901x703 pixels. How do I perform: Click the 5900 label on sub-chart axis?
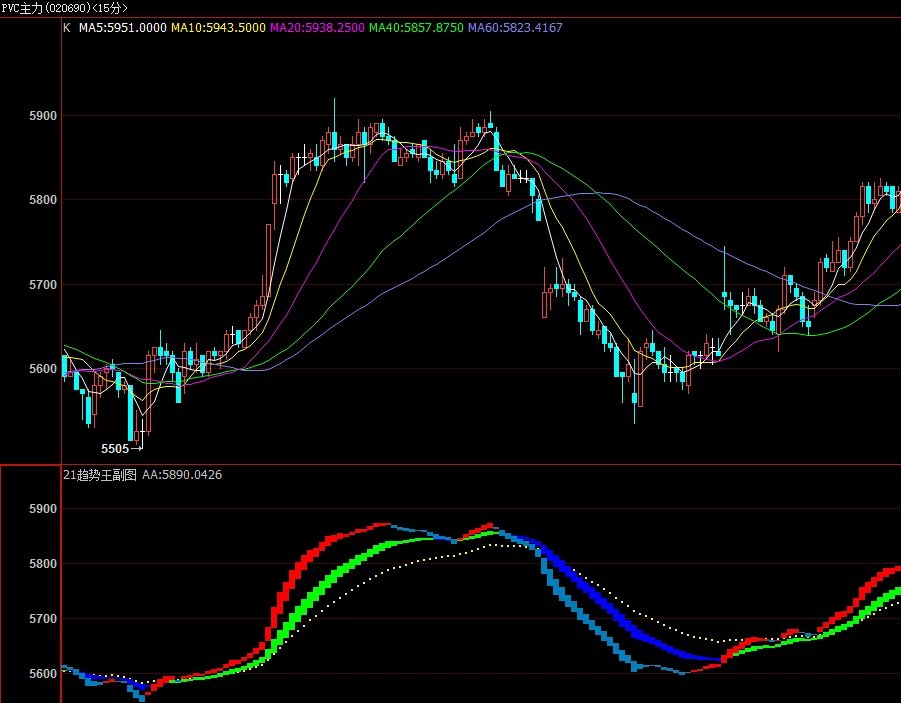click(x=42, y=509)
